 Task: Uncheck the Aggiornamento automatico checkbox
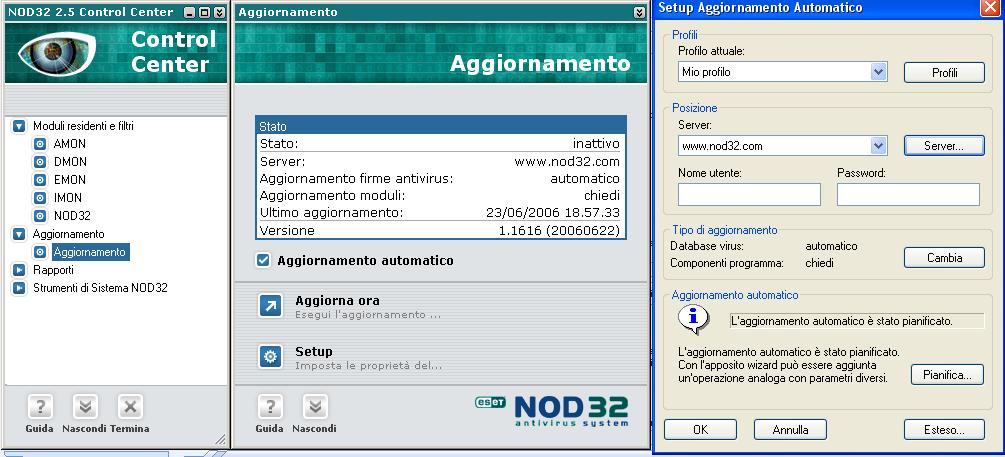pyautogui.click(x=263, y=260)
